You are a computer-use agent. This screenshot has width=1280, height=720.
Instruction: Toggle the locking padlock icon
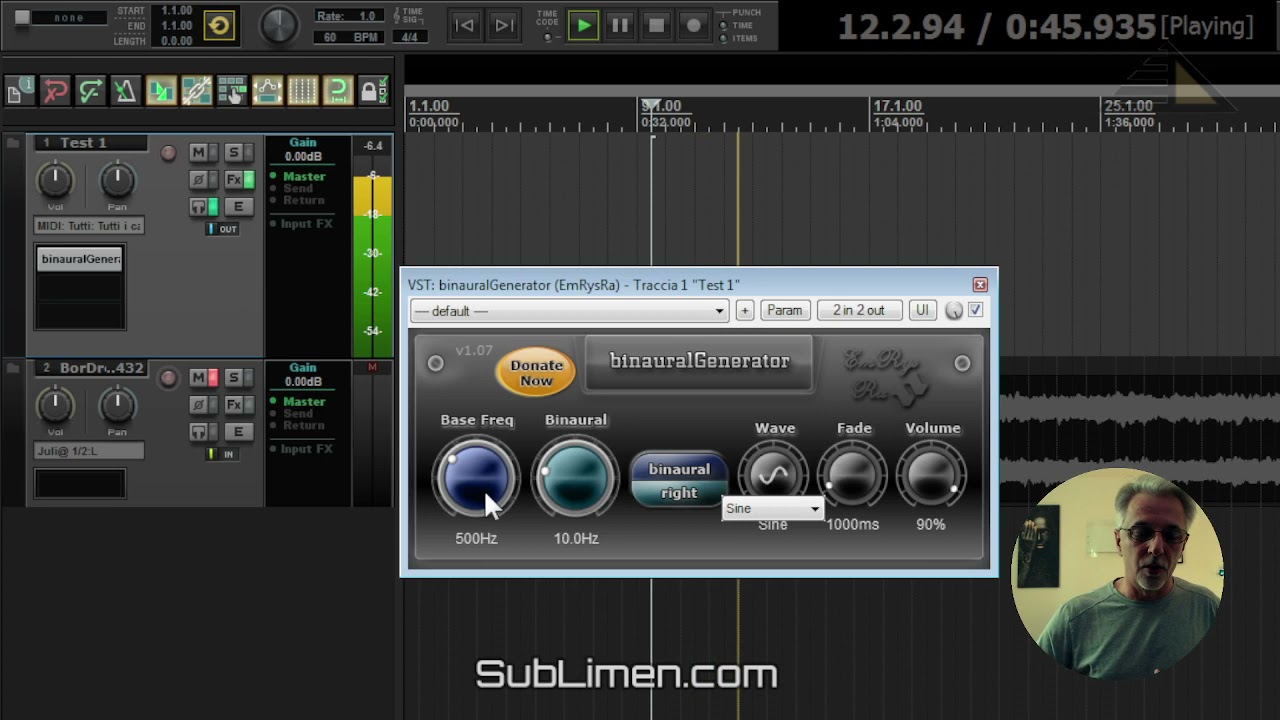(373, 91)
